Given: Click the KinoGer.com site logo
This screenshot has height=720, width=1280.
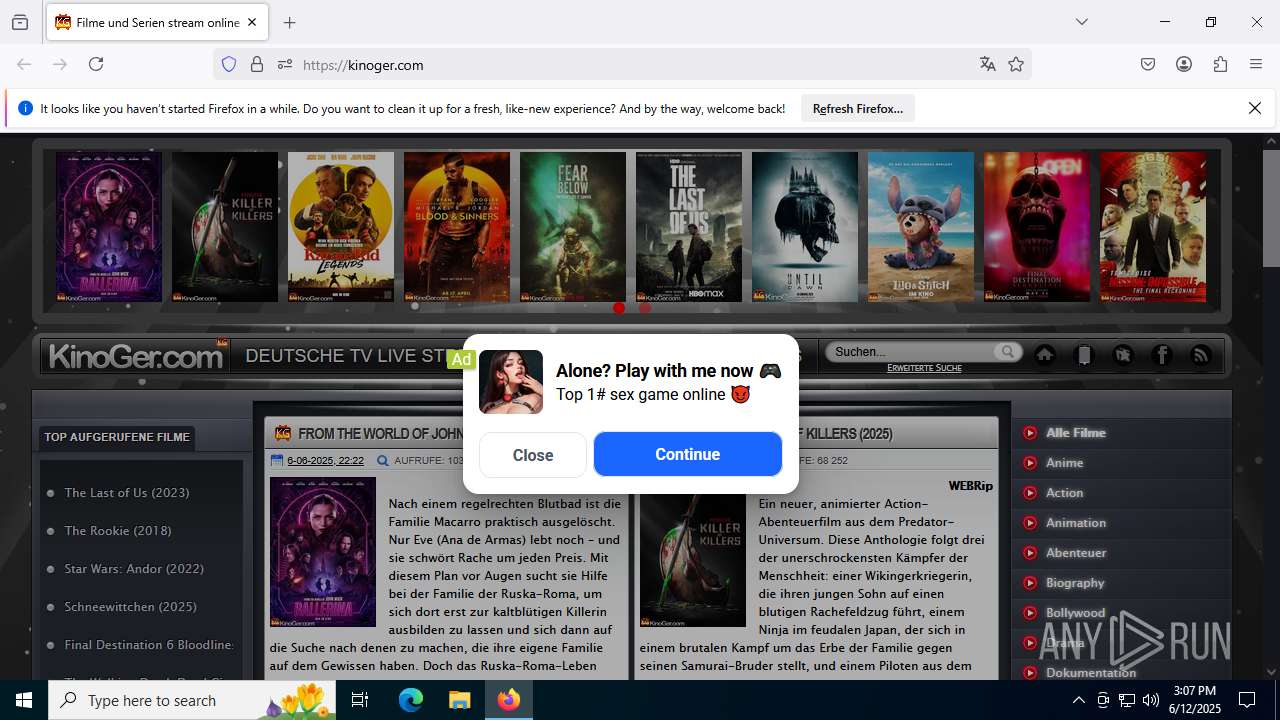Looking at the screenshot, I should (x=137, y=356).
